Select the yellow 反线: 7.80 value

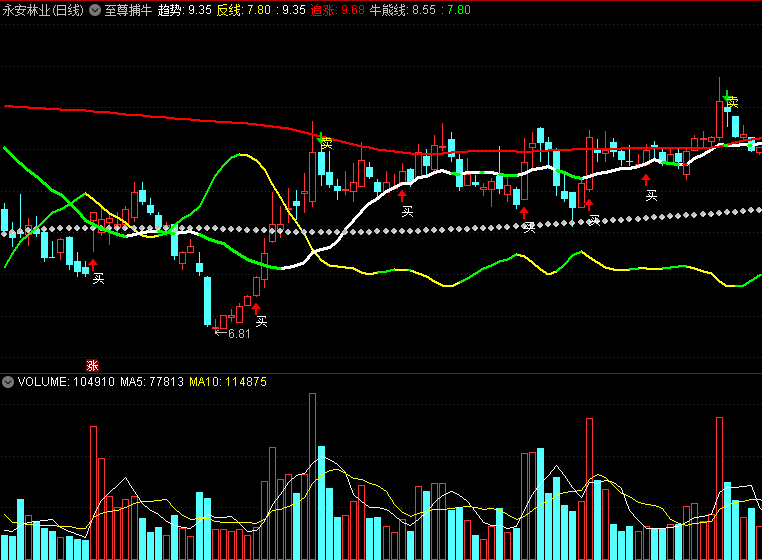pos(243,10)
